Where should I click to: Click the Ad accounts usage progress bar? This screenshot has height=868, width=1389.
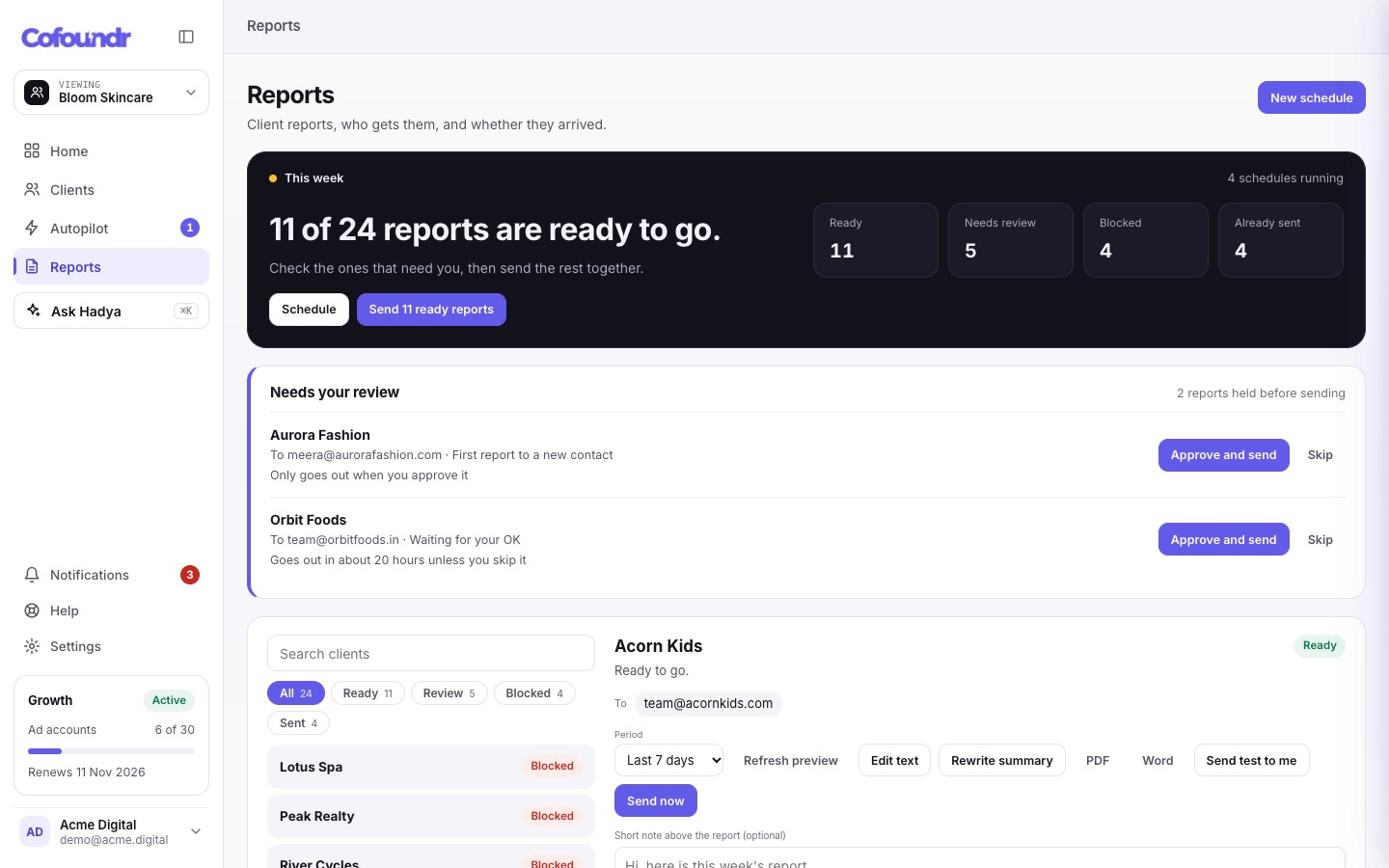(x=111, y=750)
